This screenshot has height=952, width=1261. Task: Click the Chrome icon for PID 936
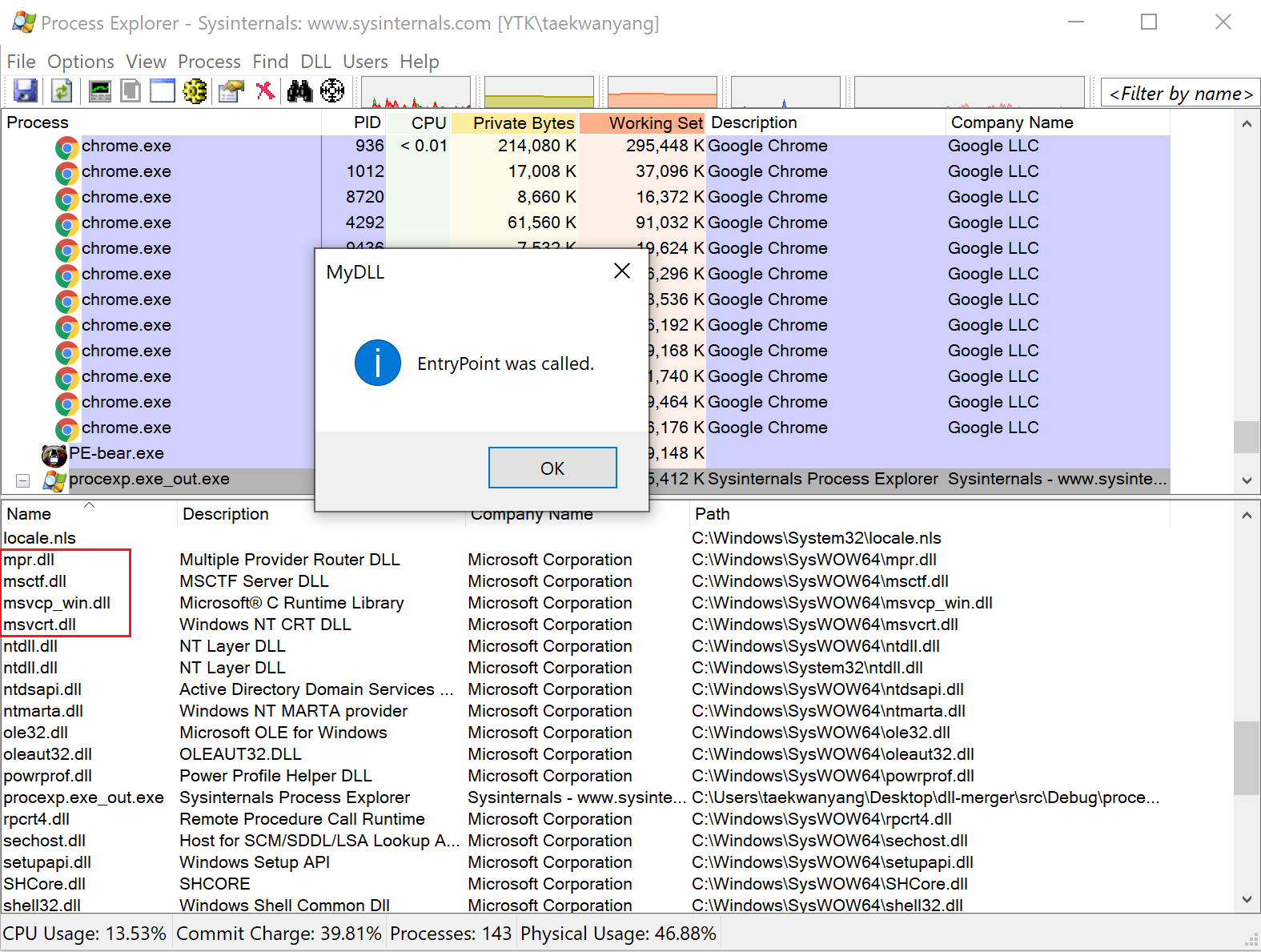[67, 147]
